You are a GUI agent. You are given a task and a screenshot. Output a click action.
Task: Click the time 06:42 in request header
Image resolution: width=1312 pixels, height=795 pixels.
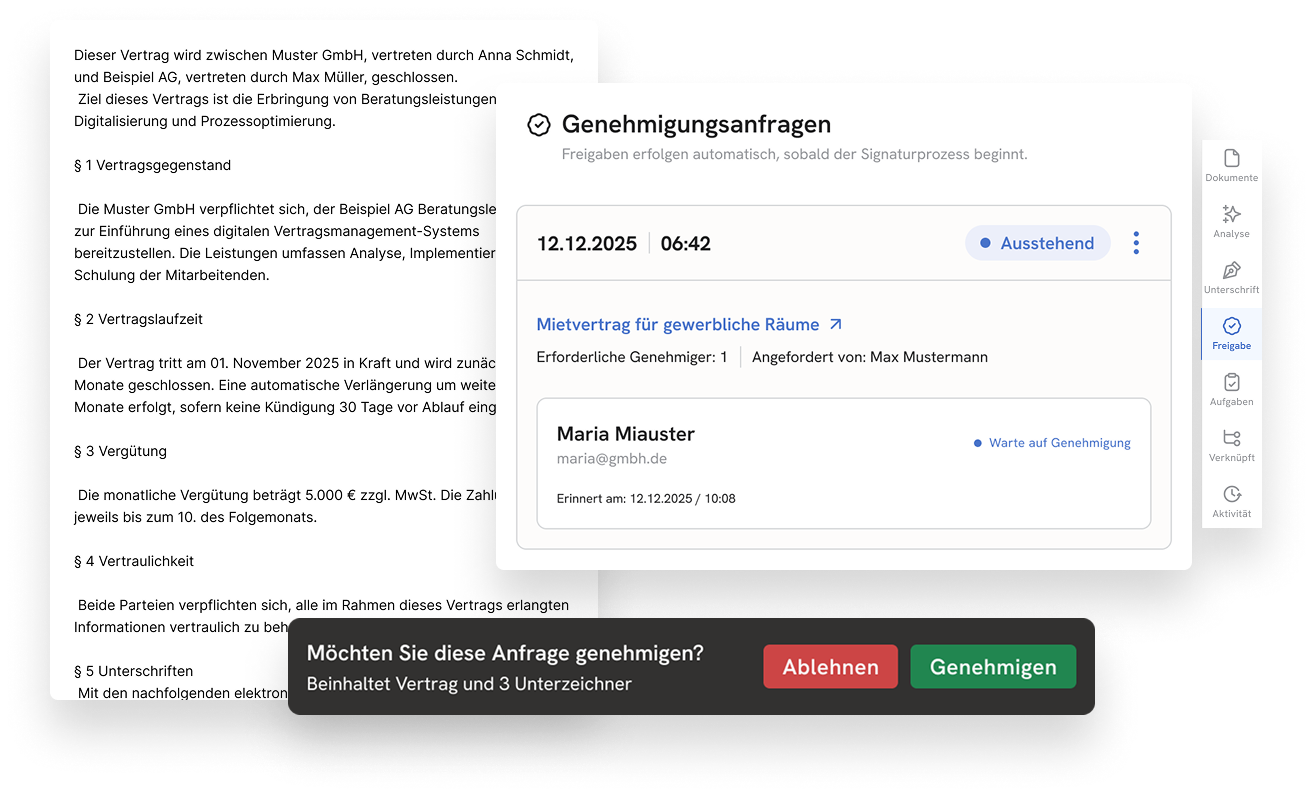point(686,243)
